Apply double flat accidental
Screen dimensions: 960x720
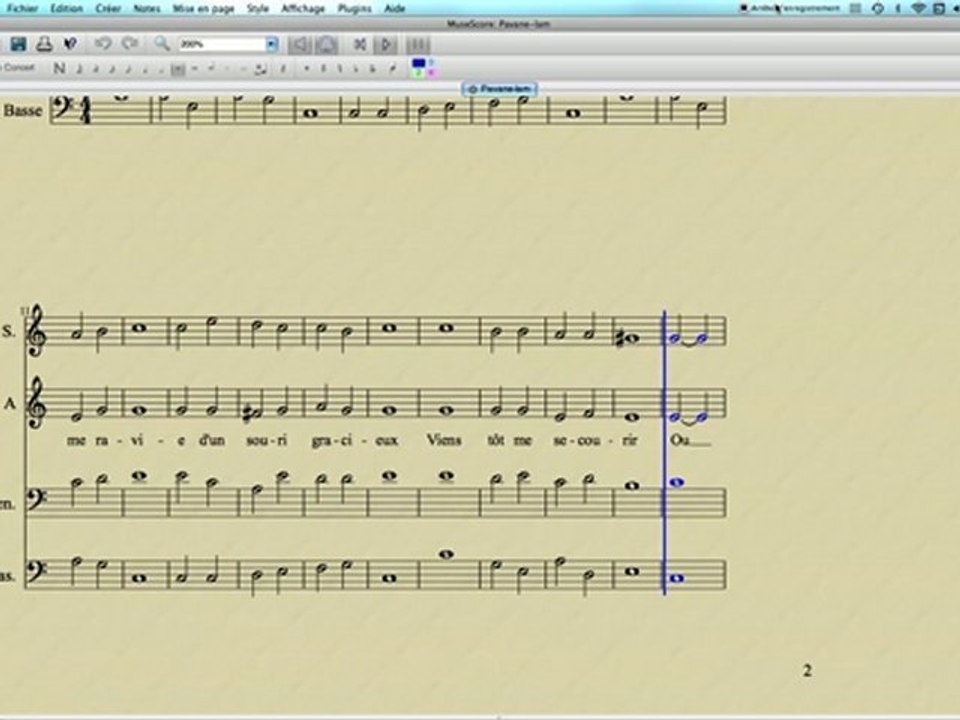[x=373, y=69]
